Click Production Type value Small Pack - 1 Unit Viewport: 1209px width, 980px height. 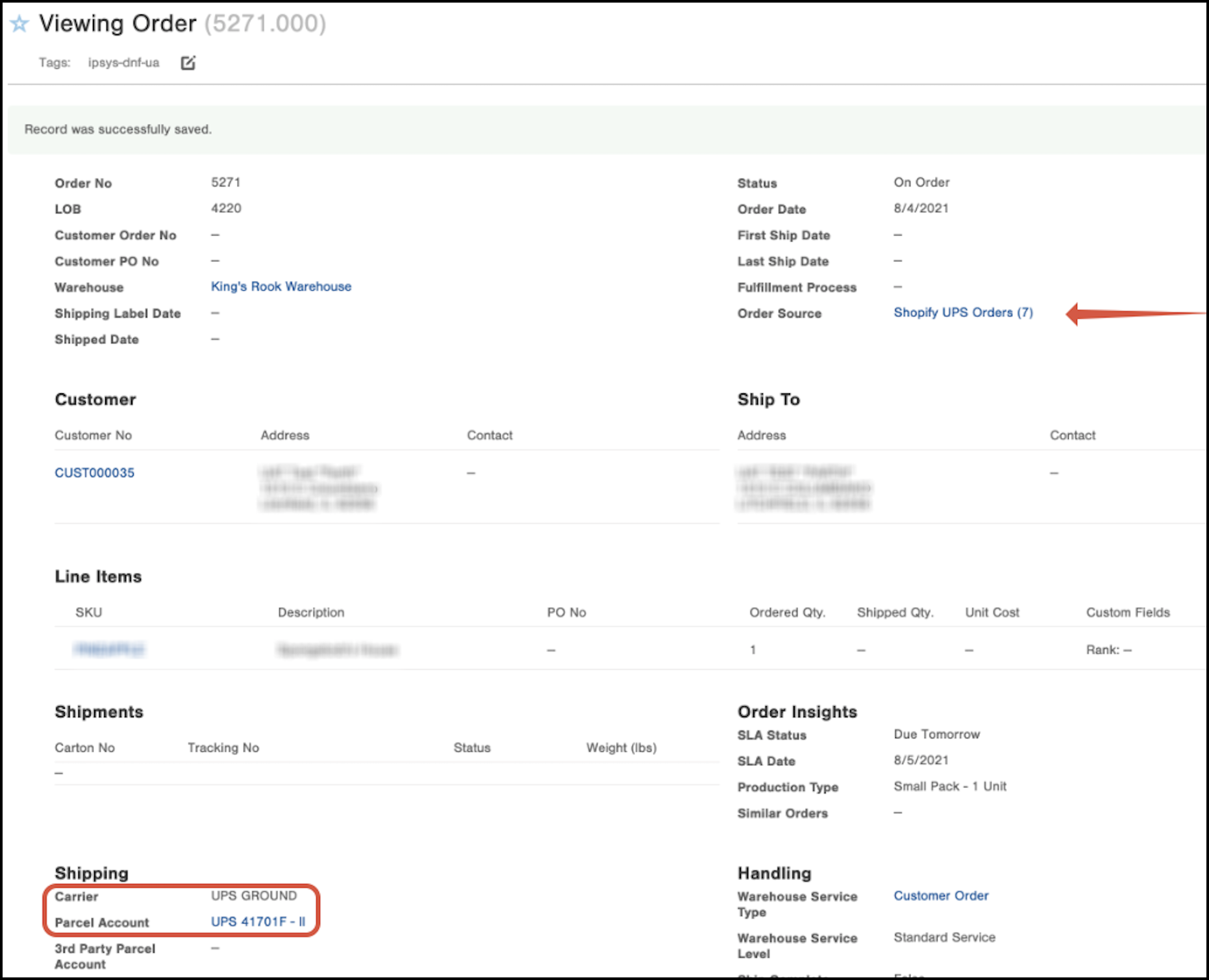pos(950,786)
